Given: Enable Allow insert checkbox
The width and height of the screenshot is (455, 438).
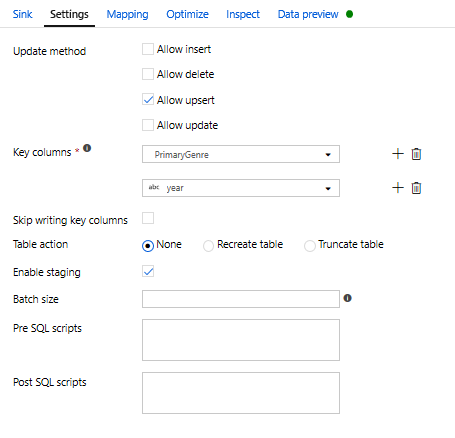Looking at the screenshot, I should coord(148,49).
